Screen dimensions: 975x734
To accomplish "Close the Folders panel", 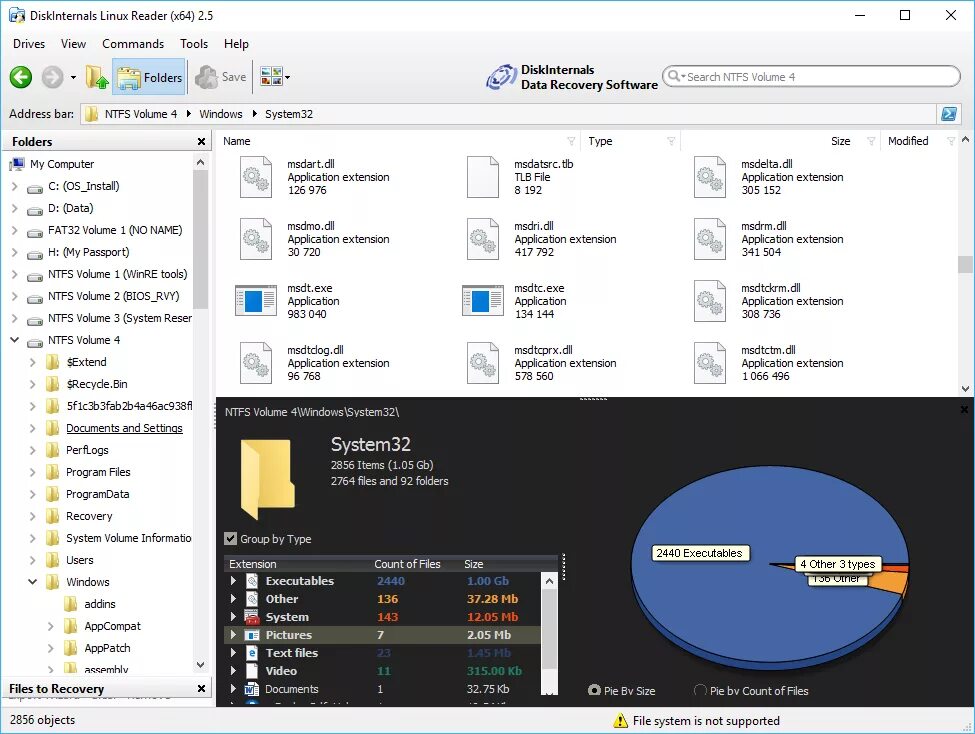I will pos(201,142).
